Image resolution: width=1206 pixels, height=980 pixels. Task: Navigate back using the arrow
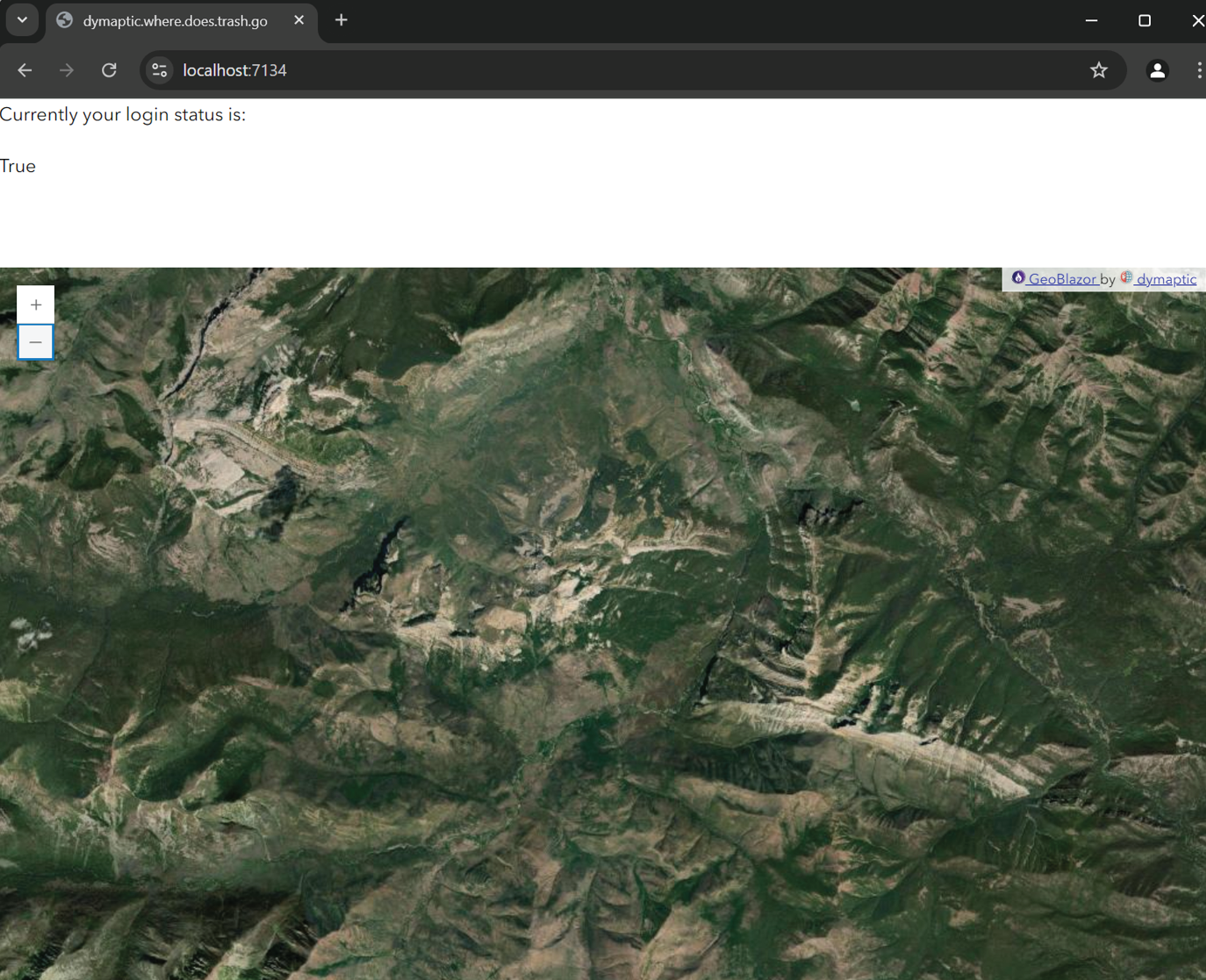(24, 70)
